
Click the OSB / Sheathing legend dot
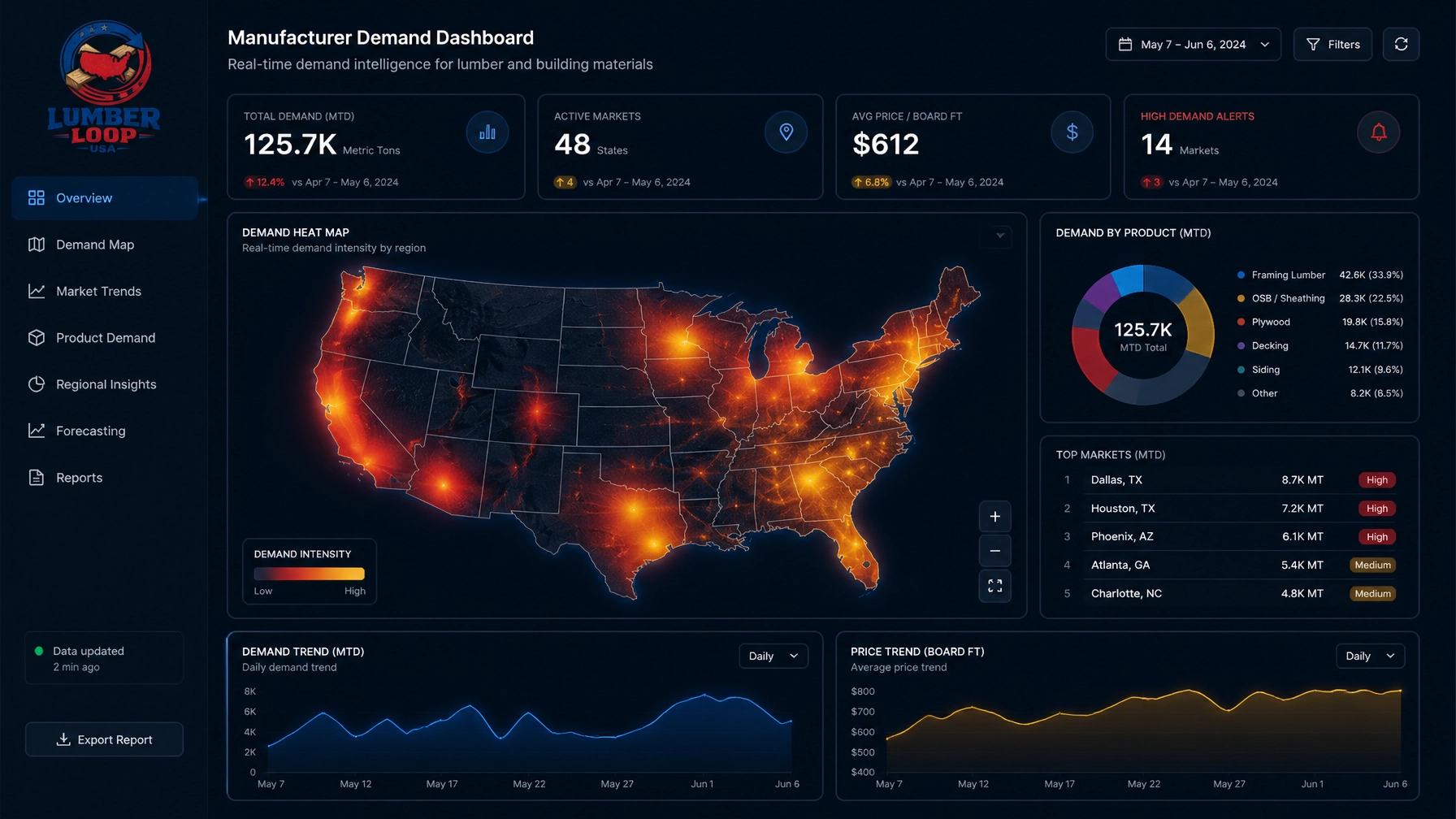[1241, 299]
